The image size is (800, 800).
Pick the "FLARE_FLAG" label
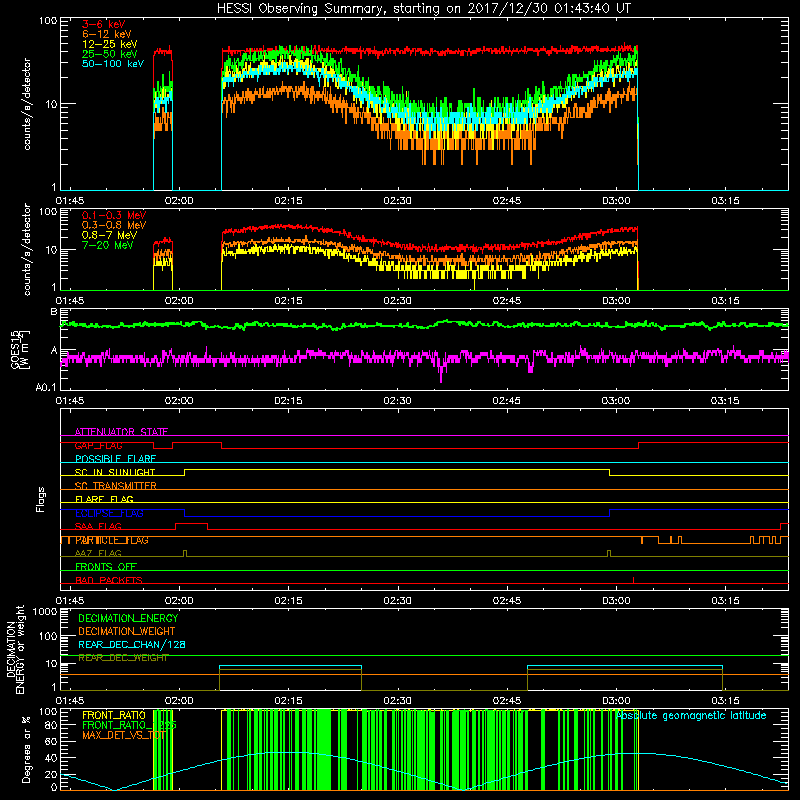(x=104, y=499)
